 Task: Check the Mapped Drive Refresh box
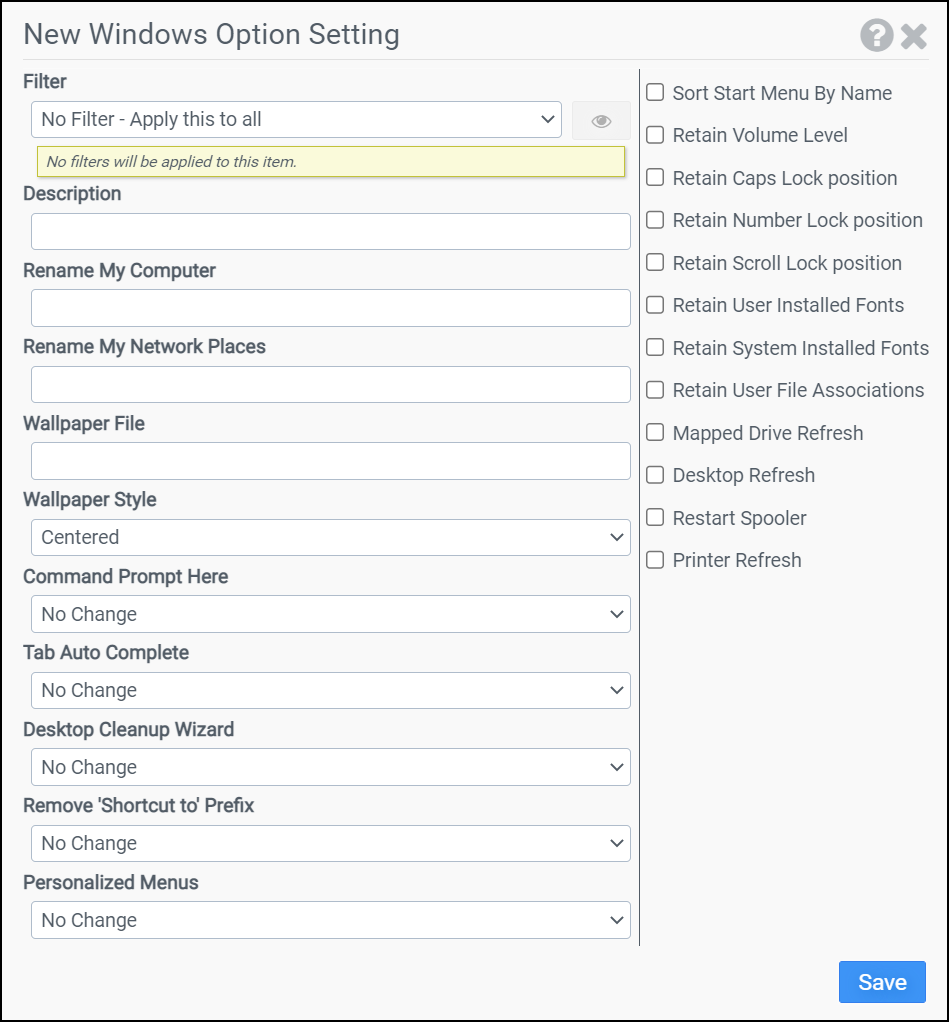(x=656, y=433)
